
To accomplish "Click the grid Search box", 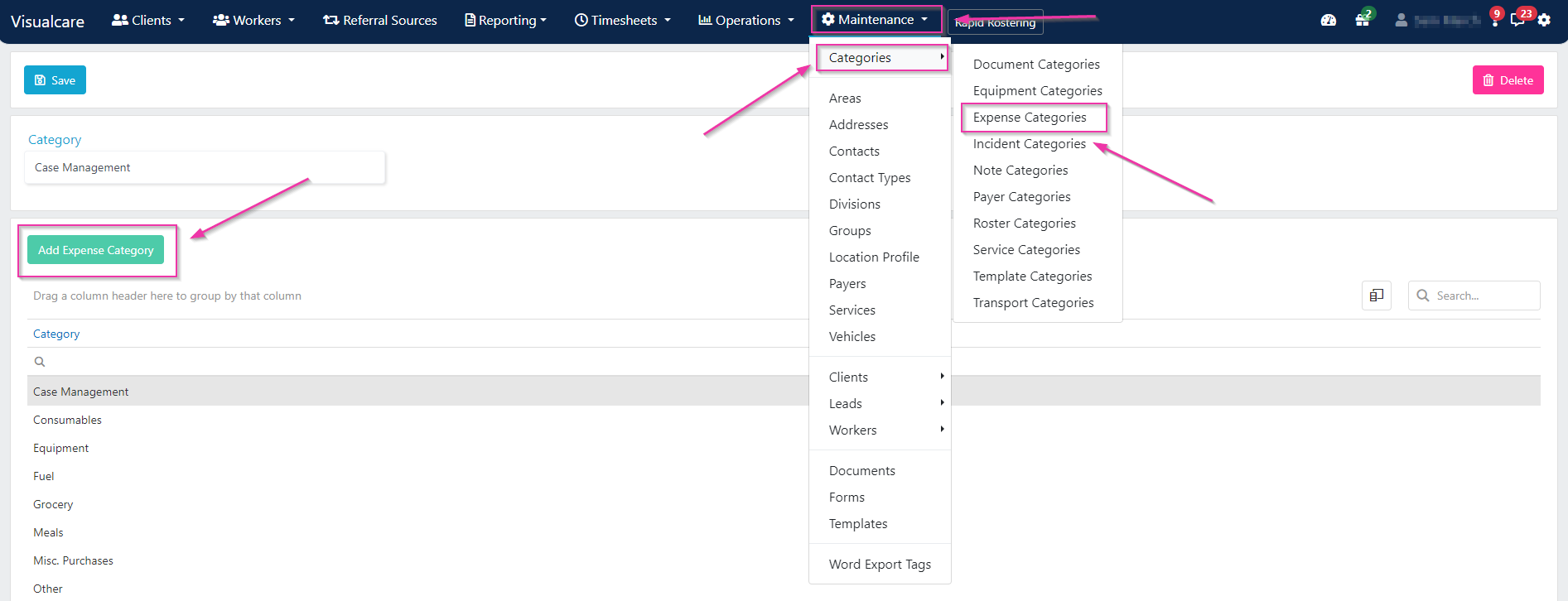I will click(x=1474, y=296).
